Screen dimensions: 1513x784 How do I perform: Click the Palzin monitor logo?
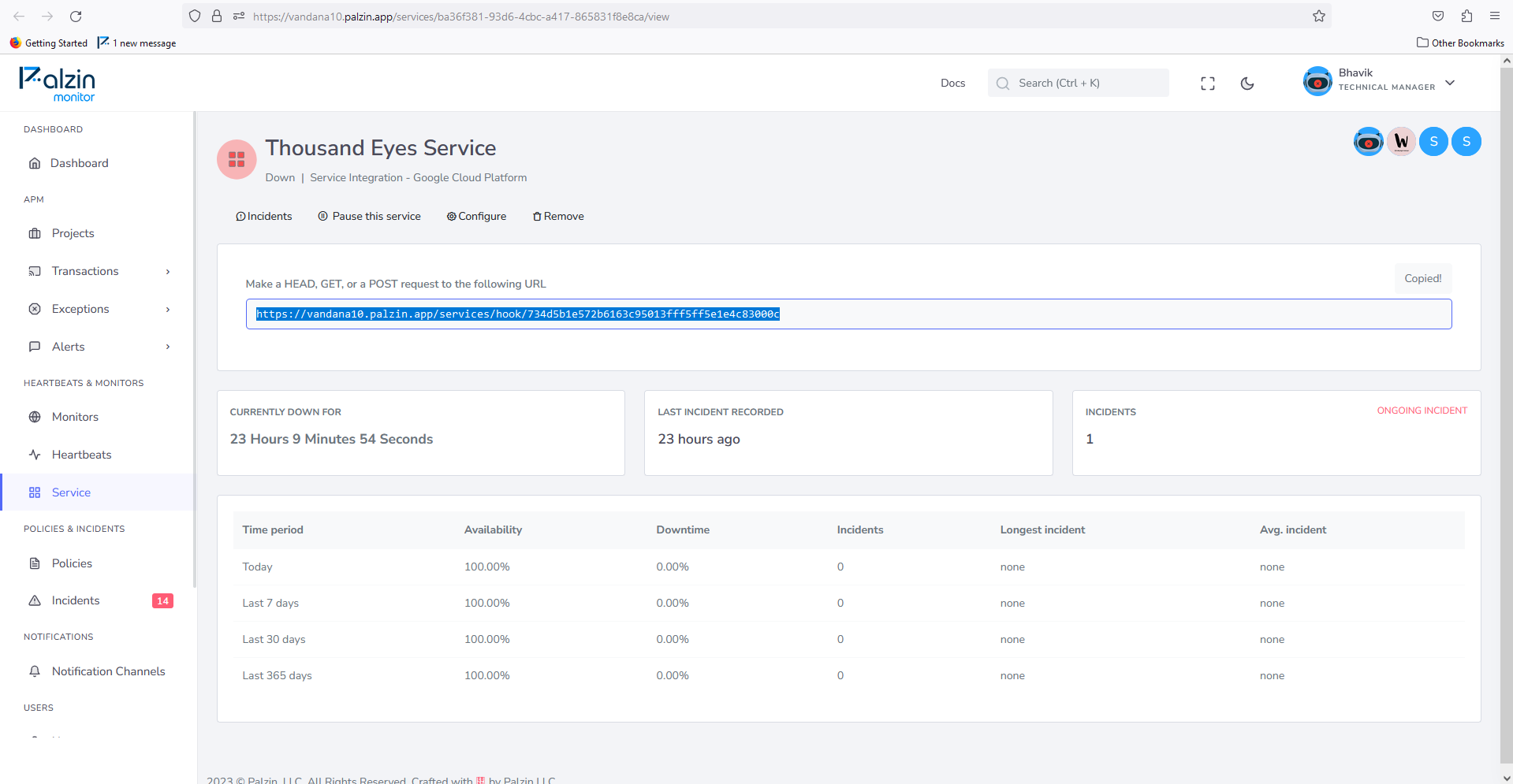coord(57,84)
